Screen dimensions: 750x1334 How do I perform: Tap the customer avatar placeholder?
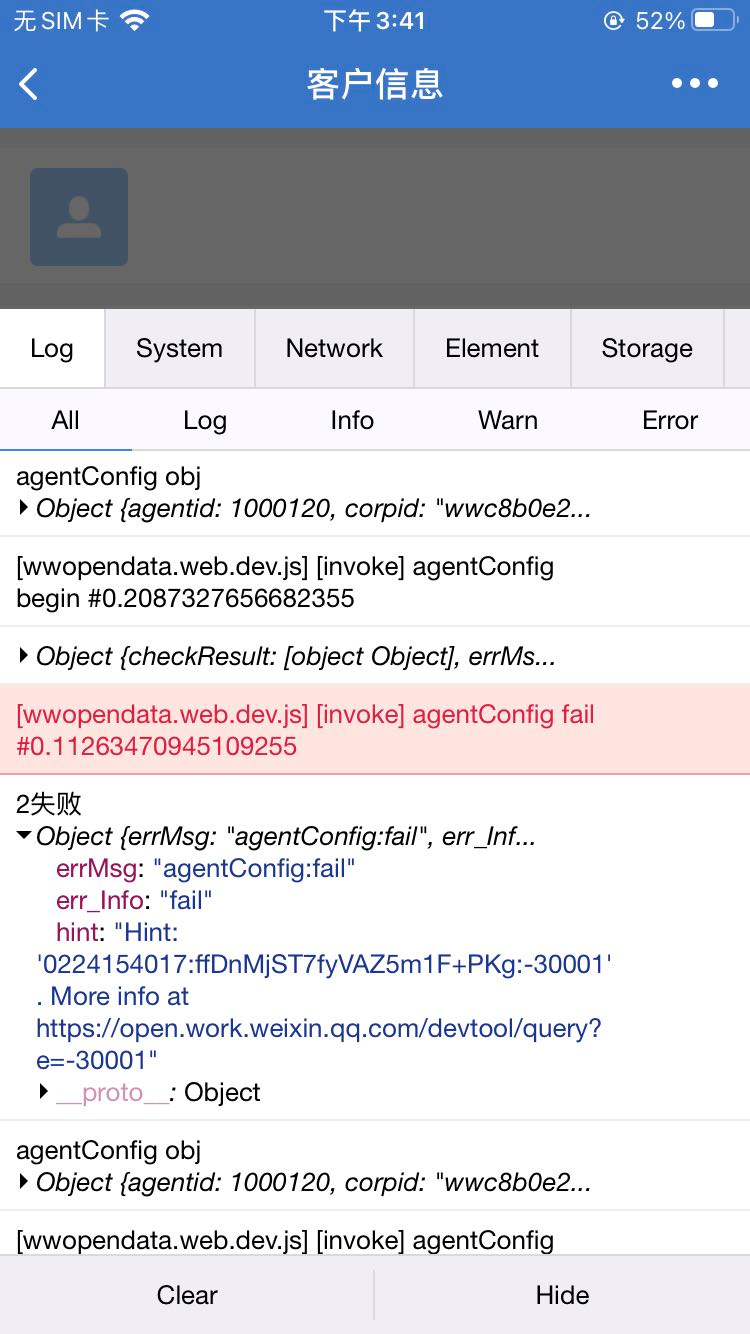[79, 217]
